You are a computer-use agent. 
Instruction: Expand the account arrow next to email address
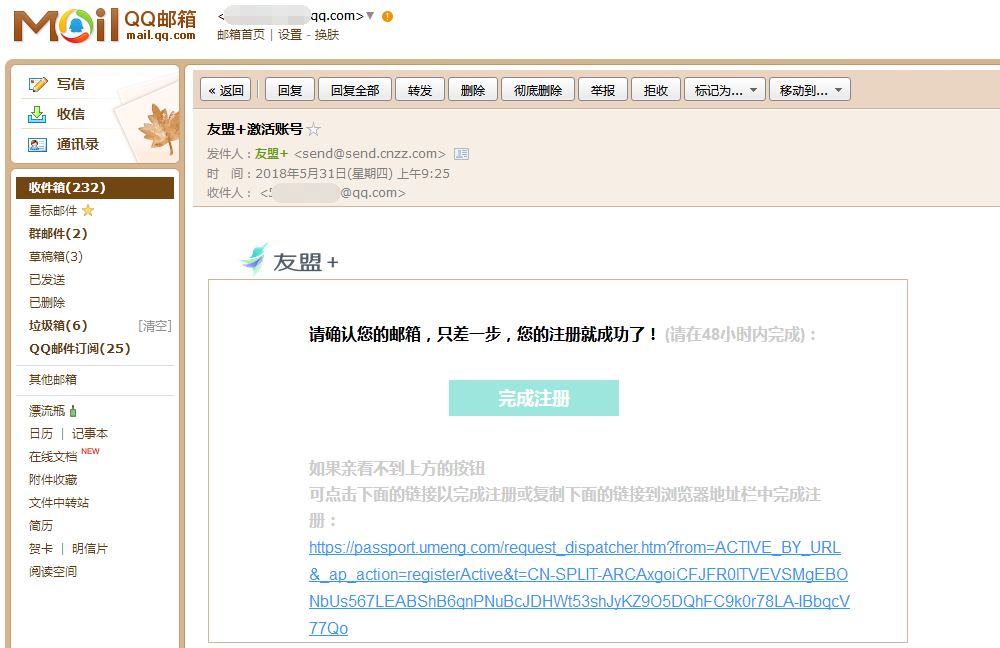(x=370, y=16)
